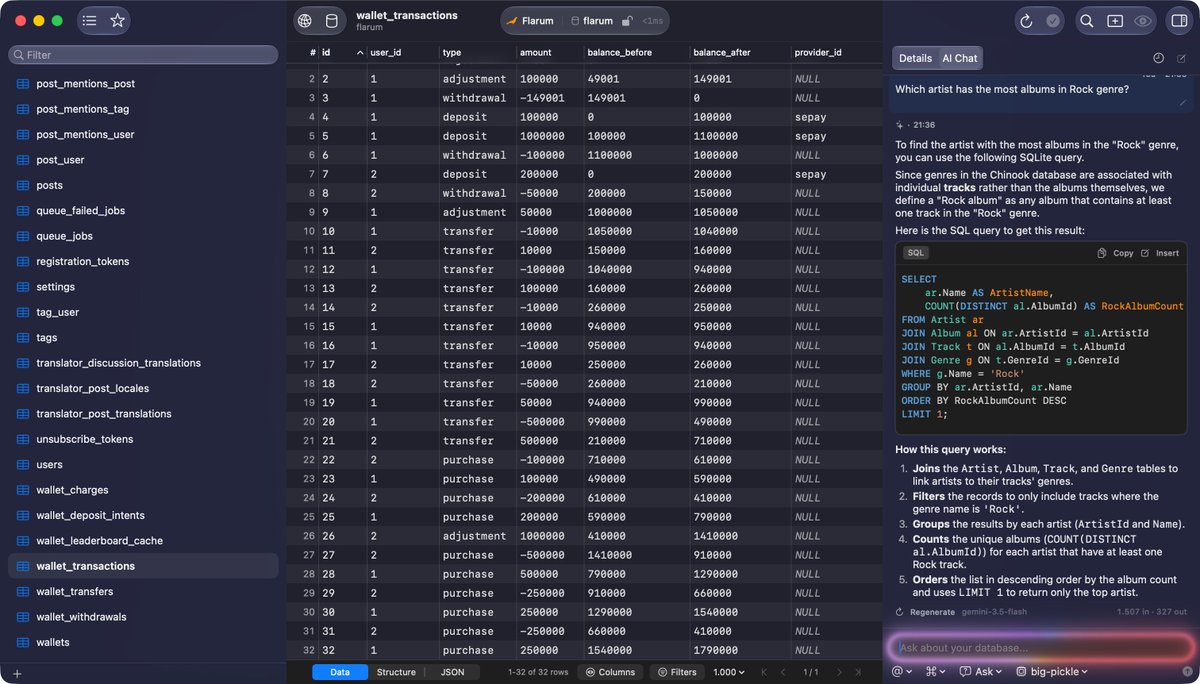Click the new query tab icon
The height and width of the screenshot is (684, 1200).
click(x=1115, y=20)
